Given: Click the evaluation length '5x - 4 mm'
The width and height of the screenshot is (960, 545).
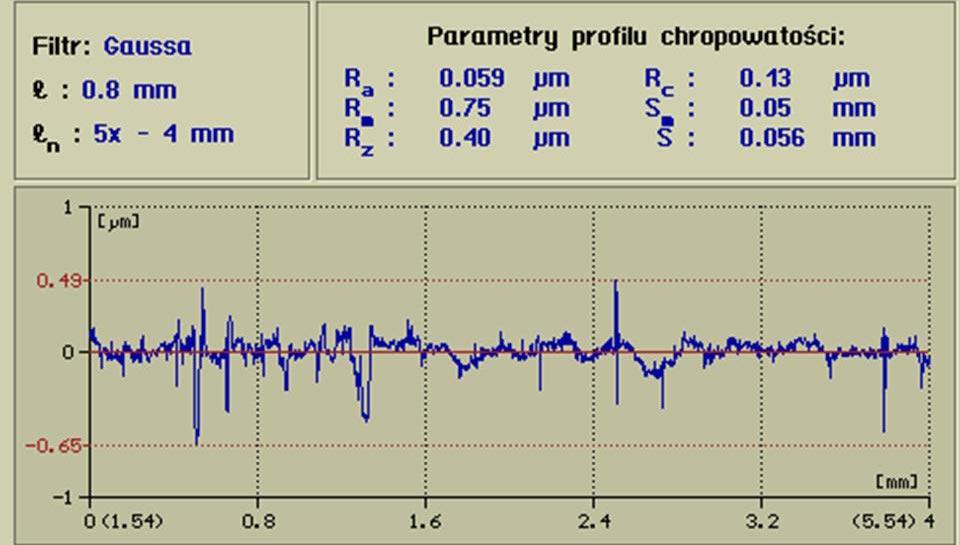Looking at the screenshot, I should pyautogui.click(x=163, y=134).
